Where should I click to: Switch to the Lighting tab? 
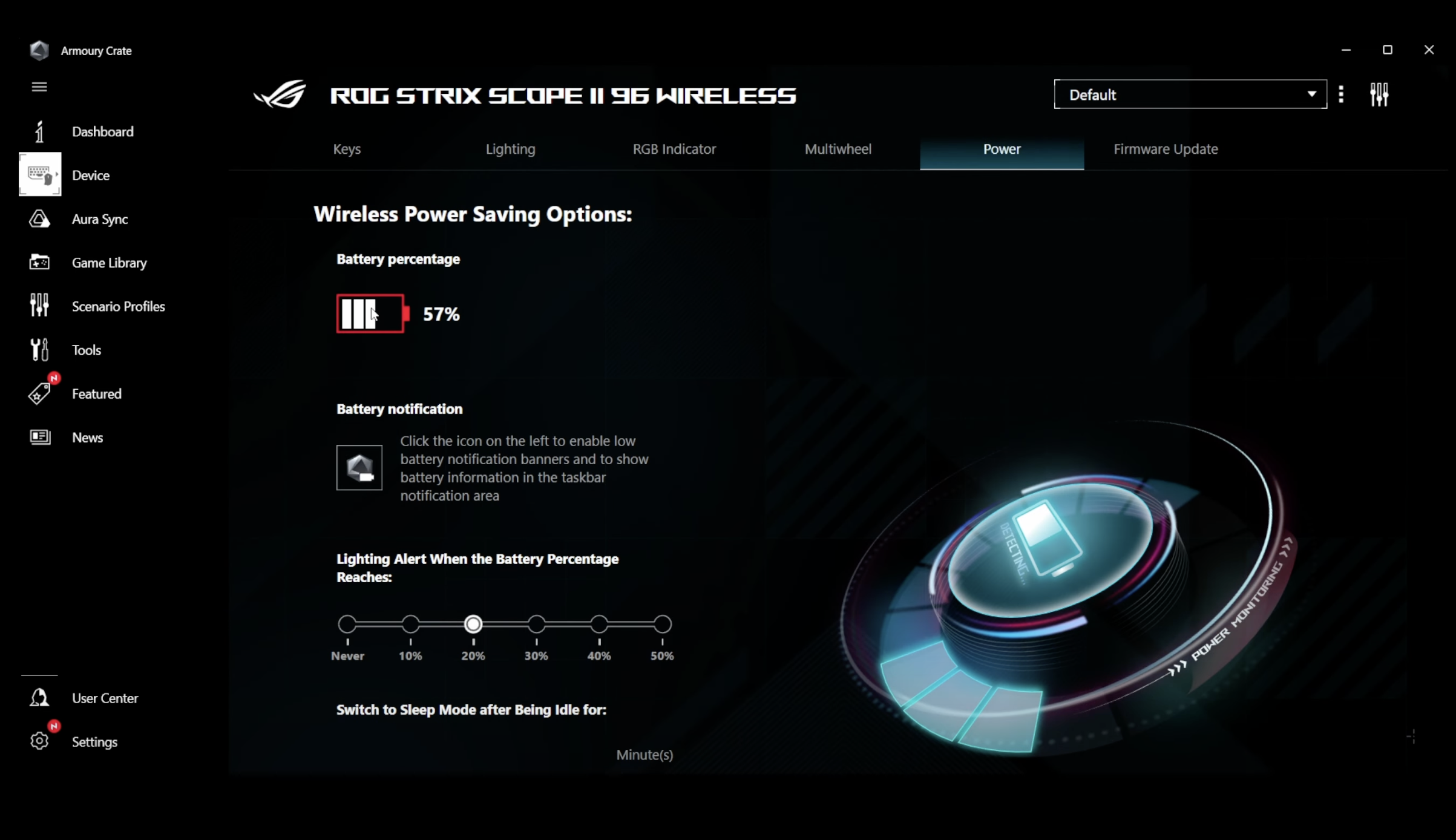click(510, 148)
